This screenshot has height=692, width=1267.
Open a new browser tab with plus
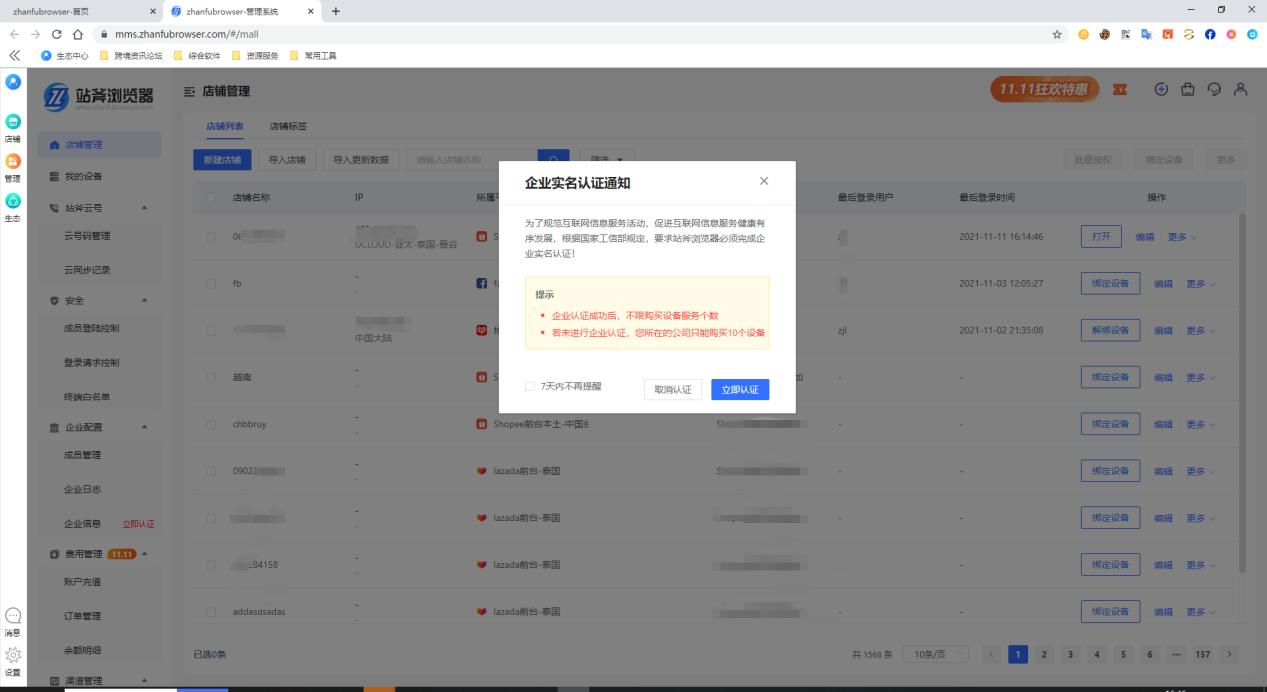coord(335,11)
